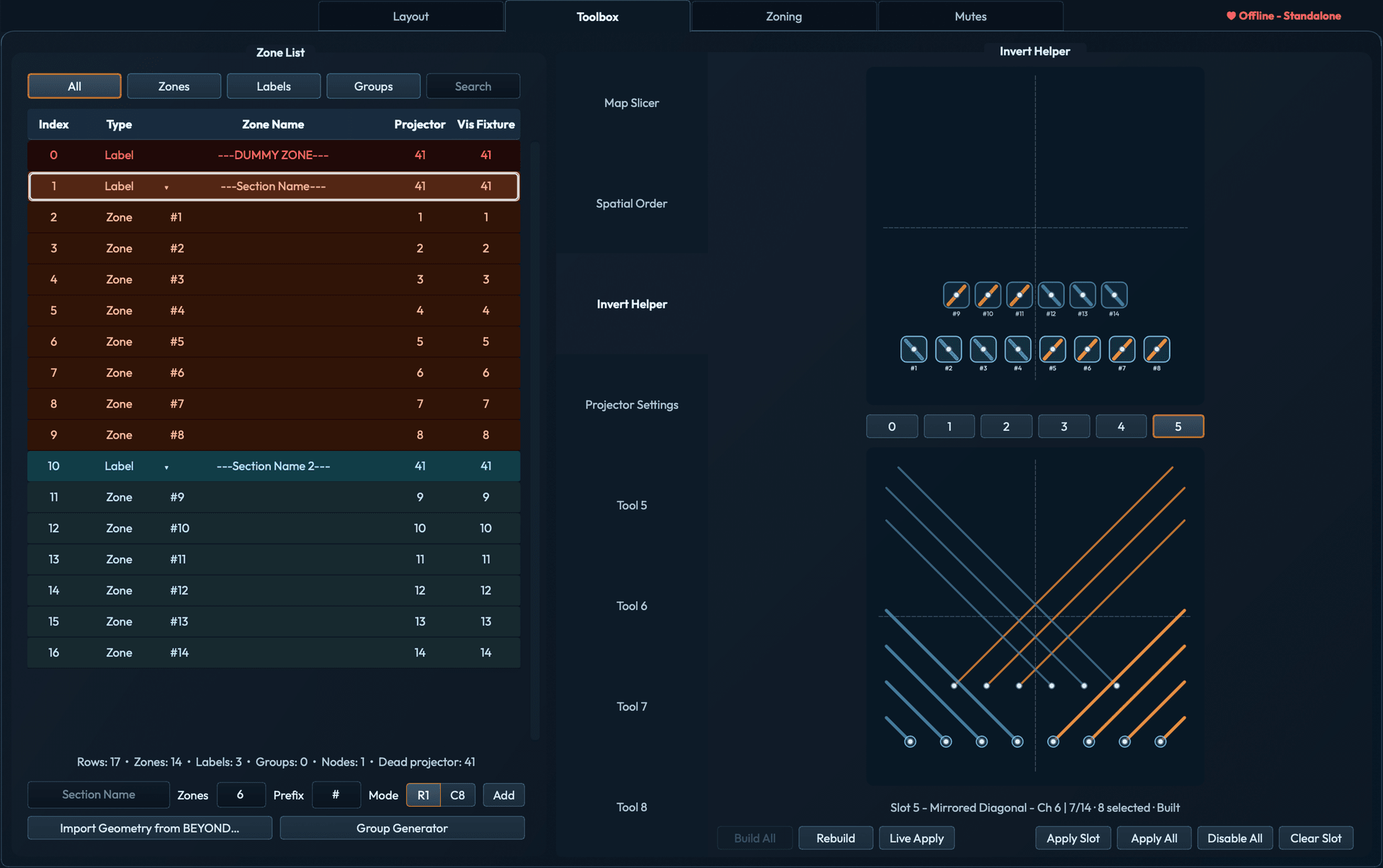Select projector icon #14 in Invert Helper
Screen dimensions: 1383x868
(1114, 295)
